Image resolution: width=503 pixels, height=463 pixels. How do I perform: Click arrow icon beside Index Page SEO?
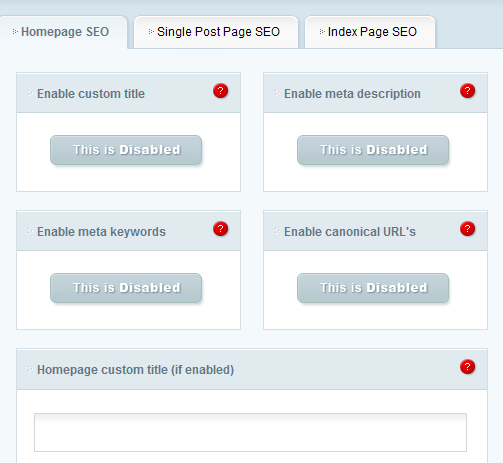pyautogui.click(x=322, y=32)
